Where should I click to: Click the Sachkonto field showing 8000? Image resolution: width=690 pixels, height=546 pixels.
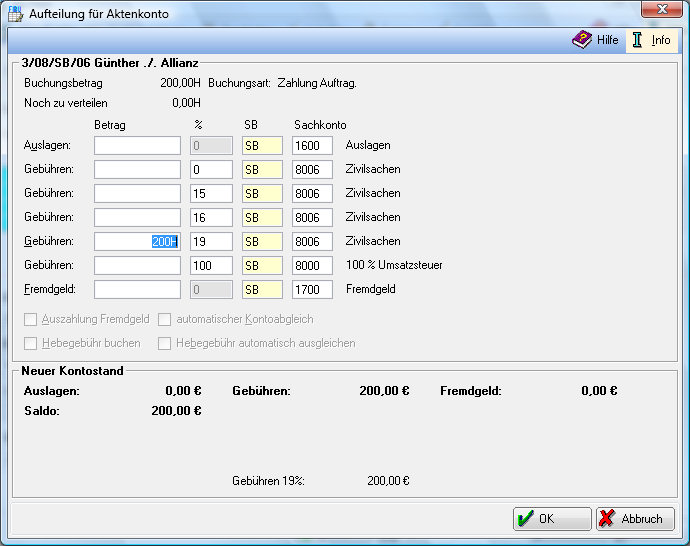click(x=312, y=265)
